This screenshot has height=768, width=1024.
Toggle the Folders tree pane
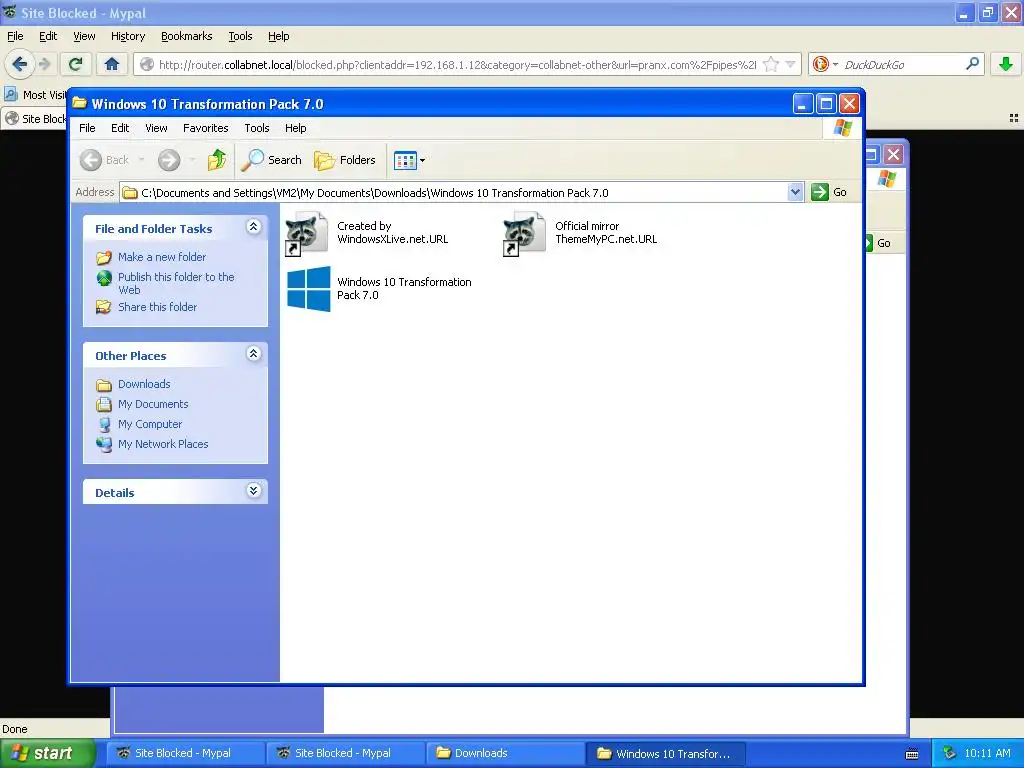point(345,160)
